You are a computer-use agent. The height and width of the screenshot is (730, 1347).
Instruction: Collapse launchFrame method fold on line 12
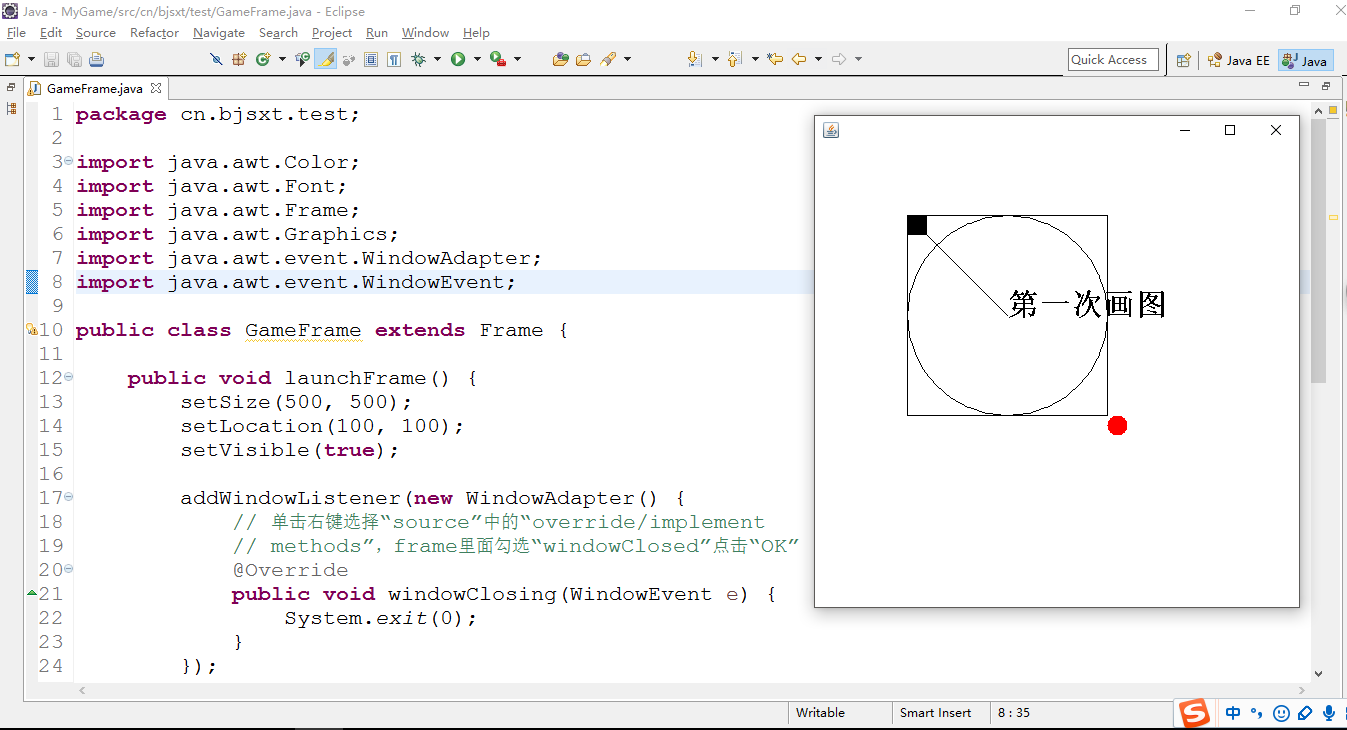[x=68, y=377]
